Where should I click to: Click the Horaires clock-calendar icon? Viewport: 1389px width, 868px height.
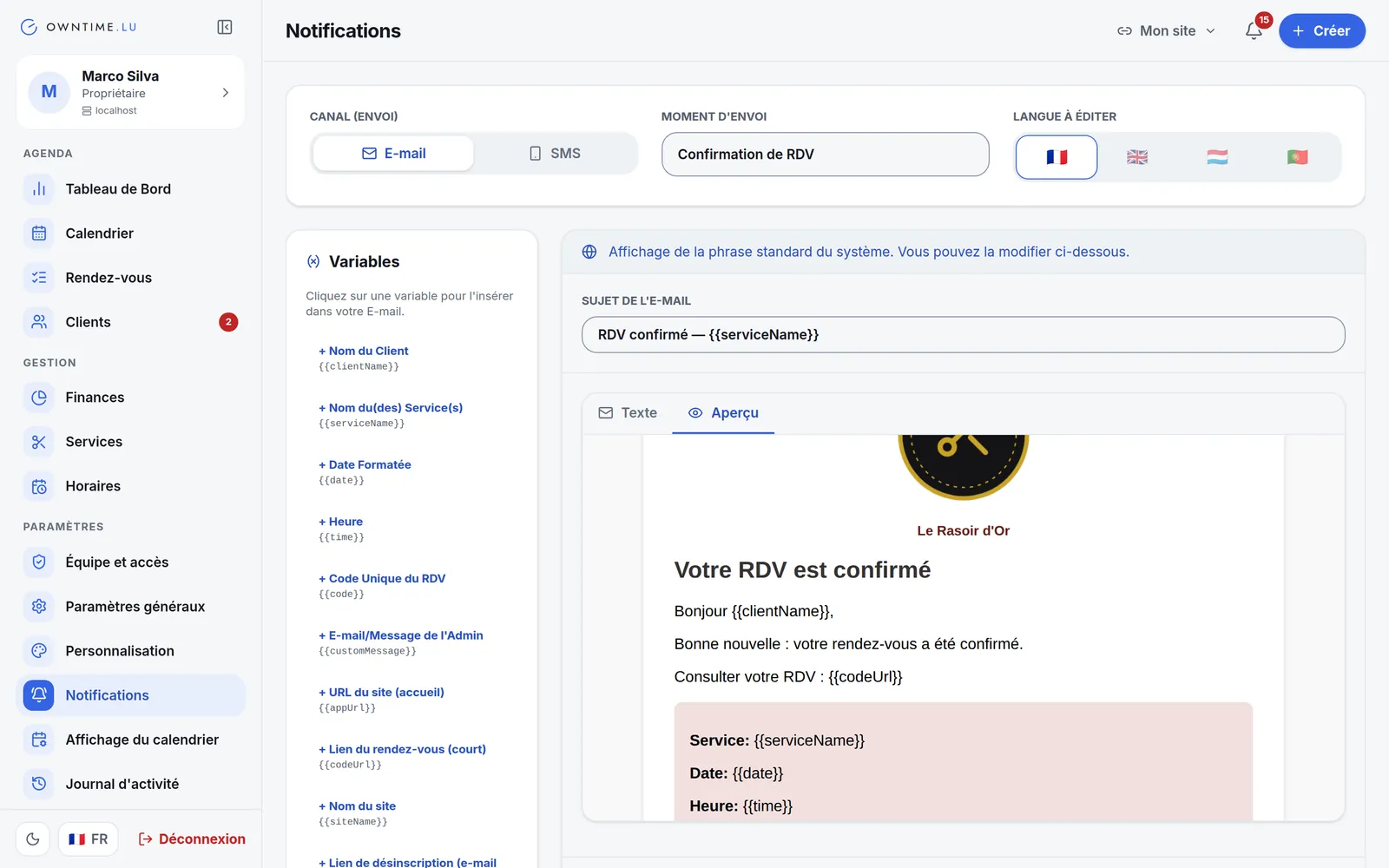click(x=39, y=486)
